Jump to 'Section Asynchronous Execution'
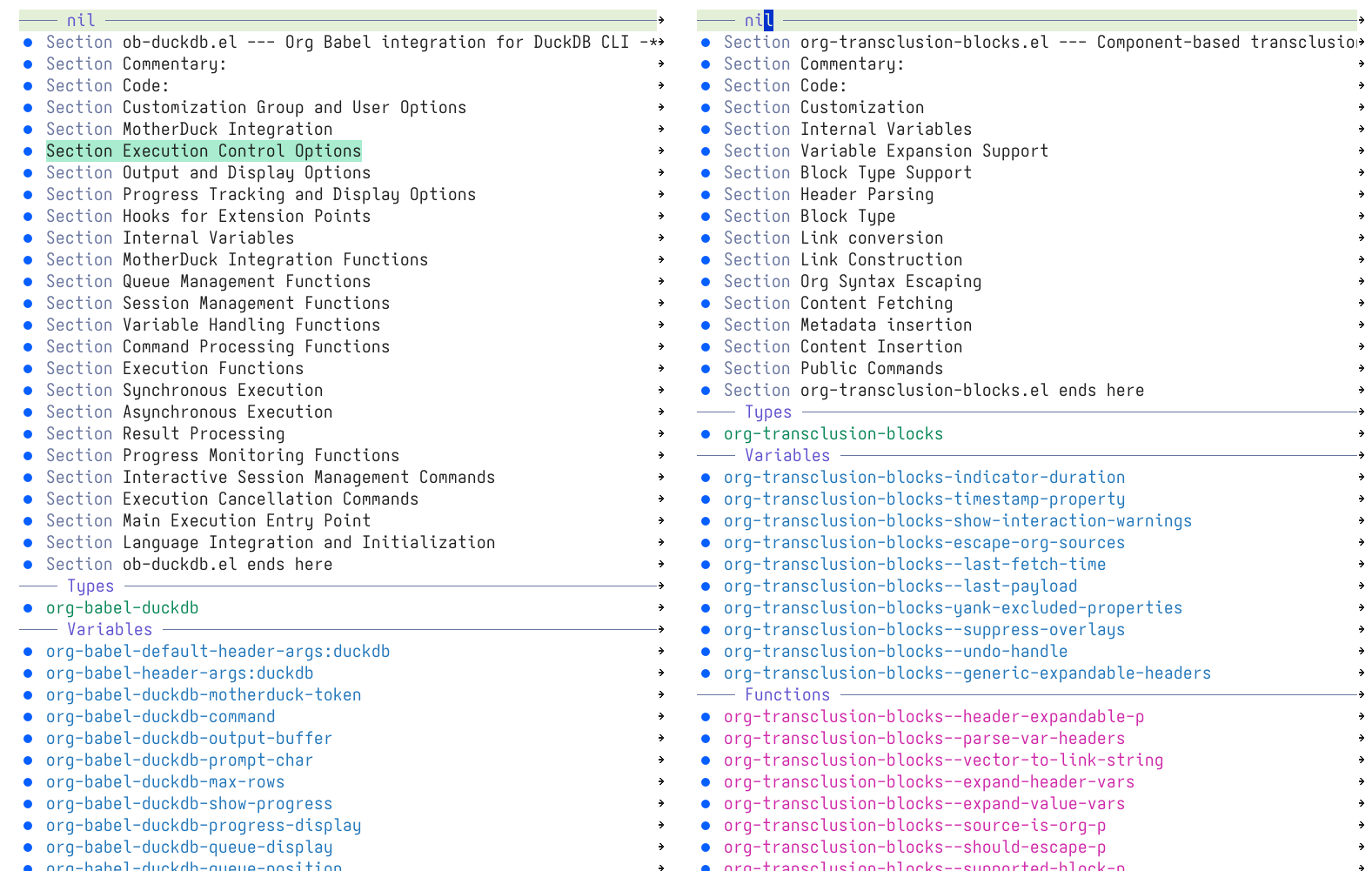The width and height of the screenshot is (1372, 871). point(190,412)
